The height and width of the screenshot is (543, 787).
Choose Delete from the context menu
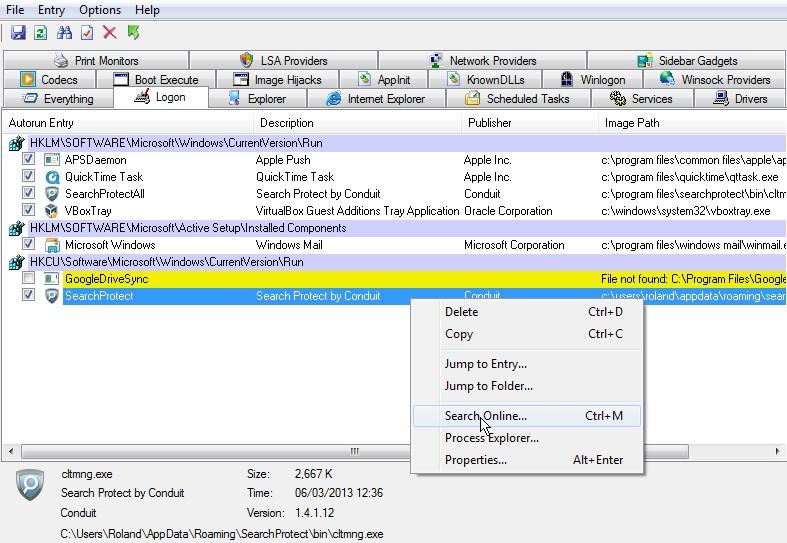tap(527, 312)
